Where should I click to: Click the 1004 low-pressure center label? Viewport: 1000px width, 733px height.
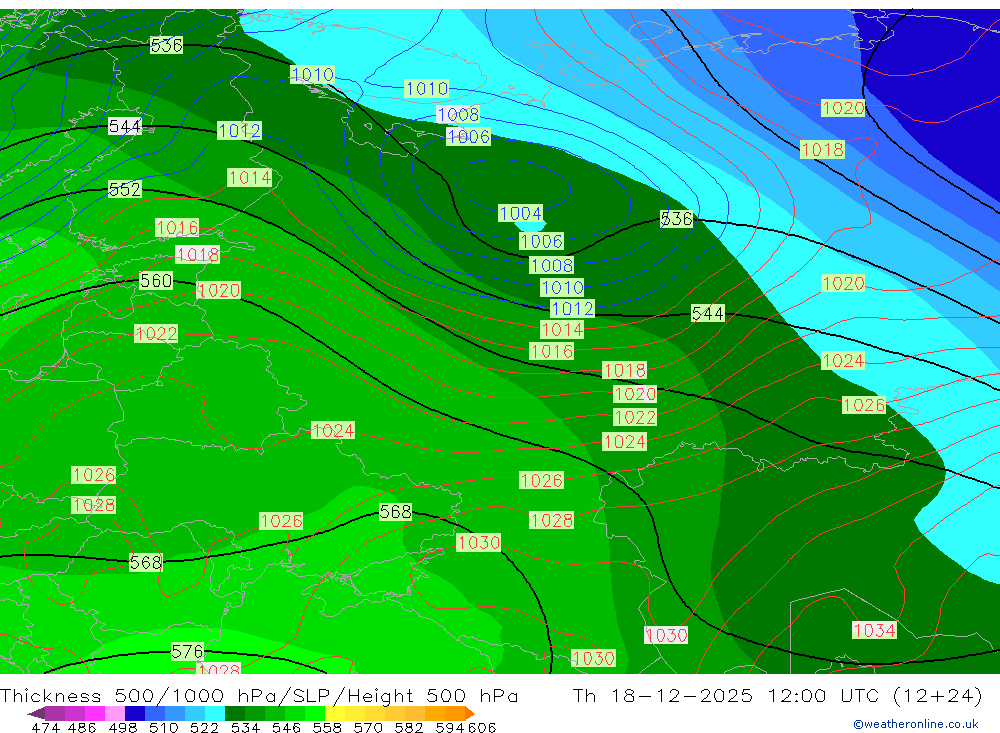point(520,213)
